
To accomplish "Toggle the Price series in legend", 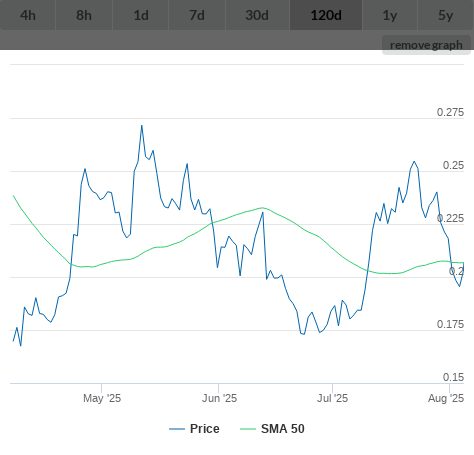I will click(194, 429).
